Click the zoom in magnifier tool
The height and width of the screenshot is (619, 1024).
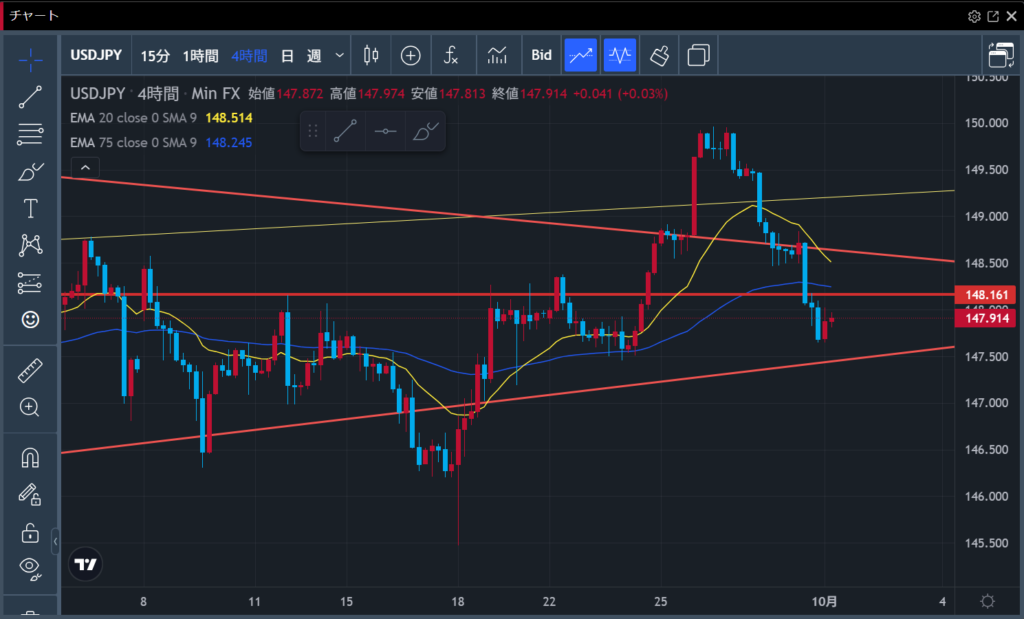click(30, 407)
